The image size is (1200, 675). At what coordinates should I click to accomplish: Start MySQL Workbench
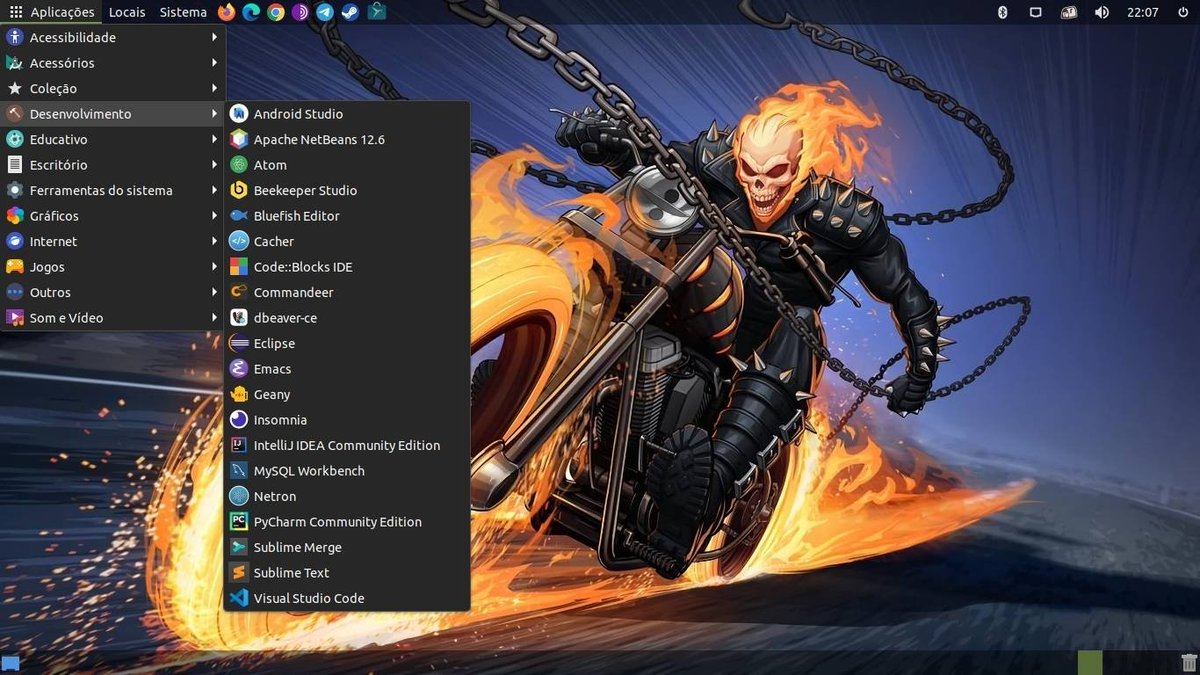pos(346,471)
